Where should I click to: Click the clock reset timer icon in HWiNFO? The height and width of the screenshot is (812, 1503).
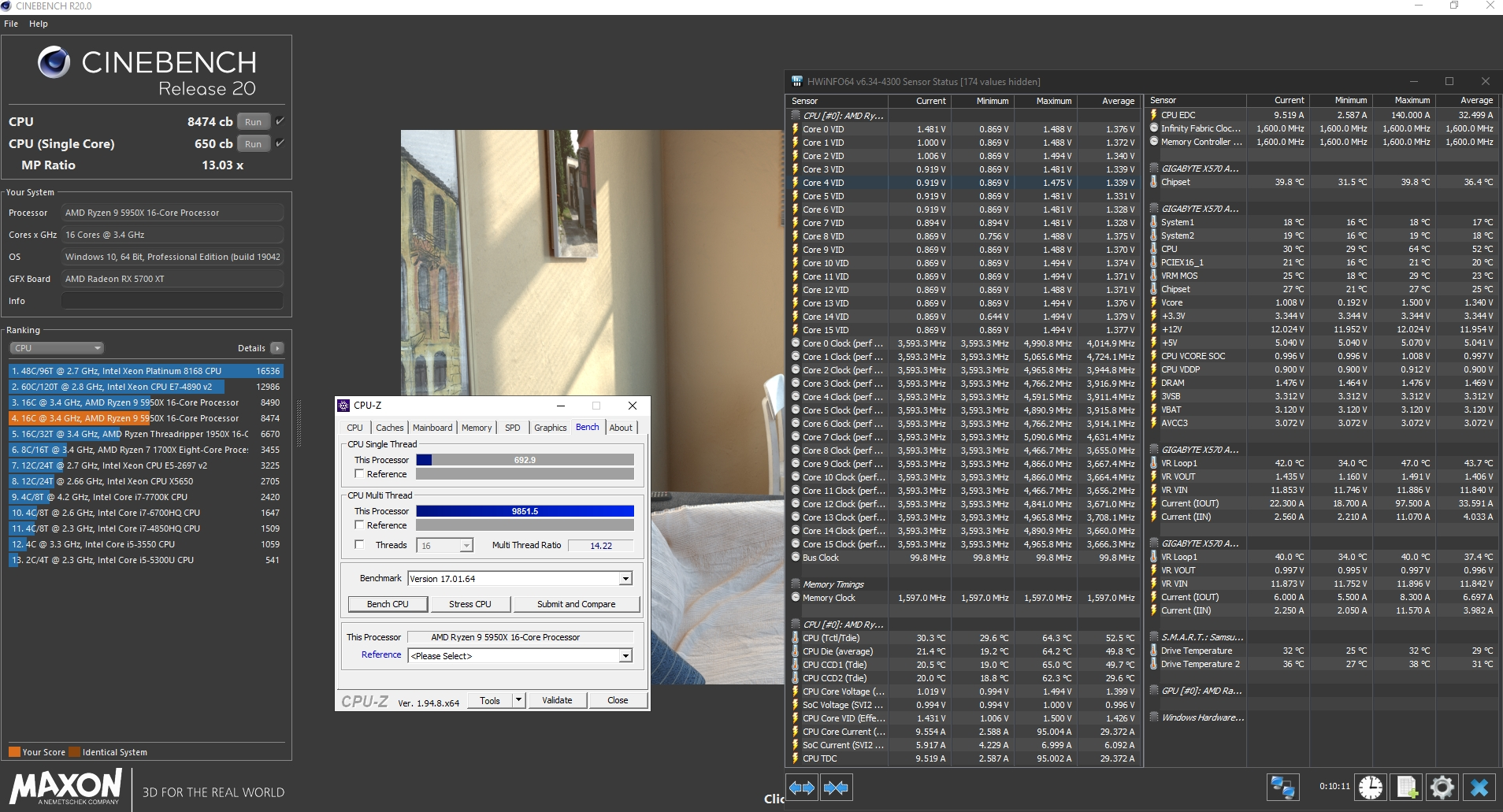coord(1371,787)
